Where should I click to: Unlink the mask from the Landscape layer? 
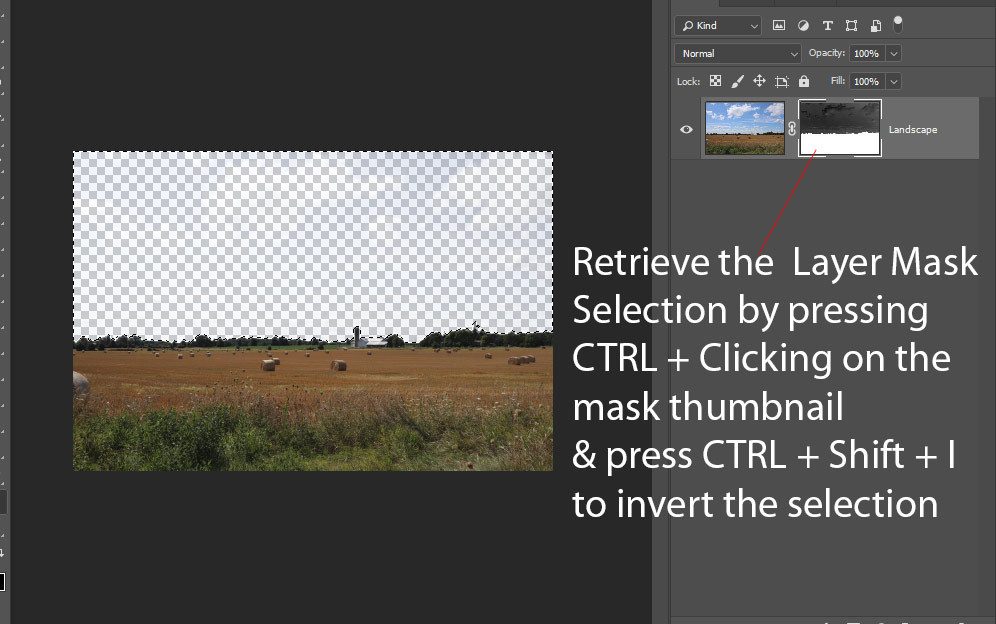(x=791, y=129)
